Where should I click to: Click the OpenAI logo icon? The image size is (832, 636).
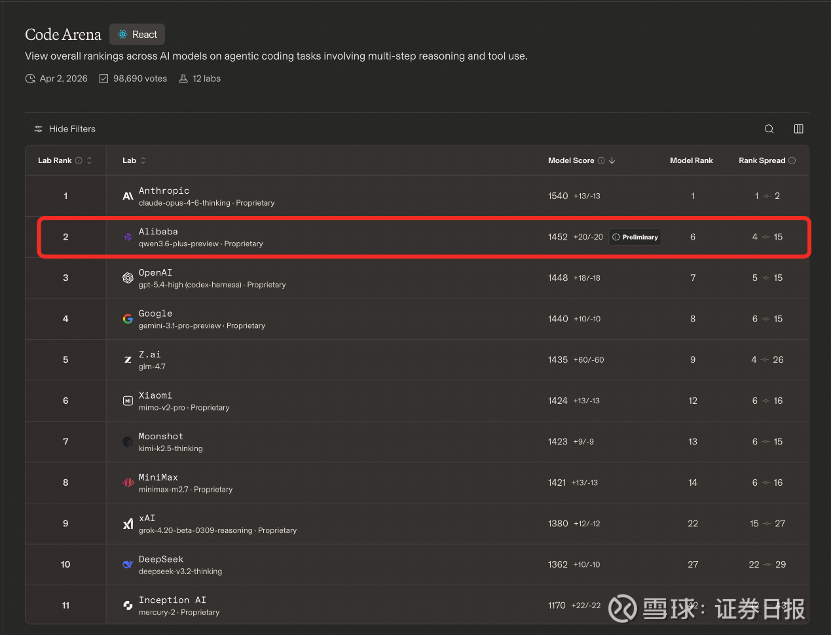coord(128,278)
